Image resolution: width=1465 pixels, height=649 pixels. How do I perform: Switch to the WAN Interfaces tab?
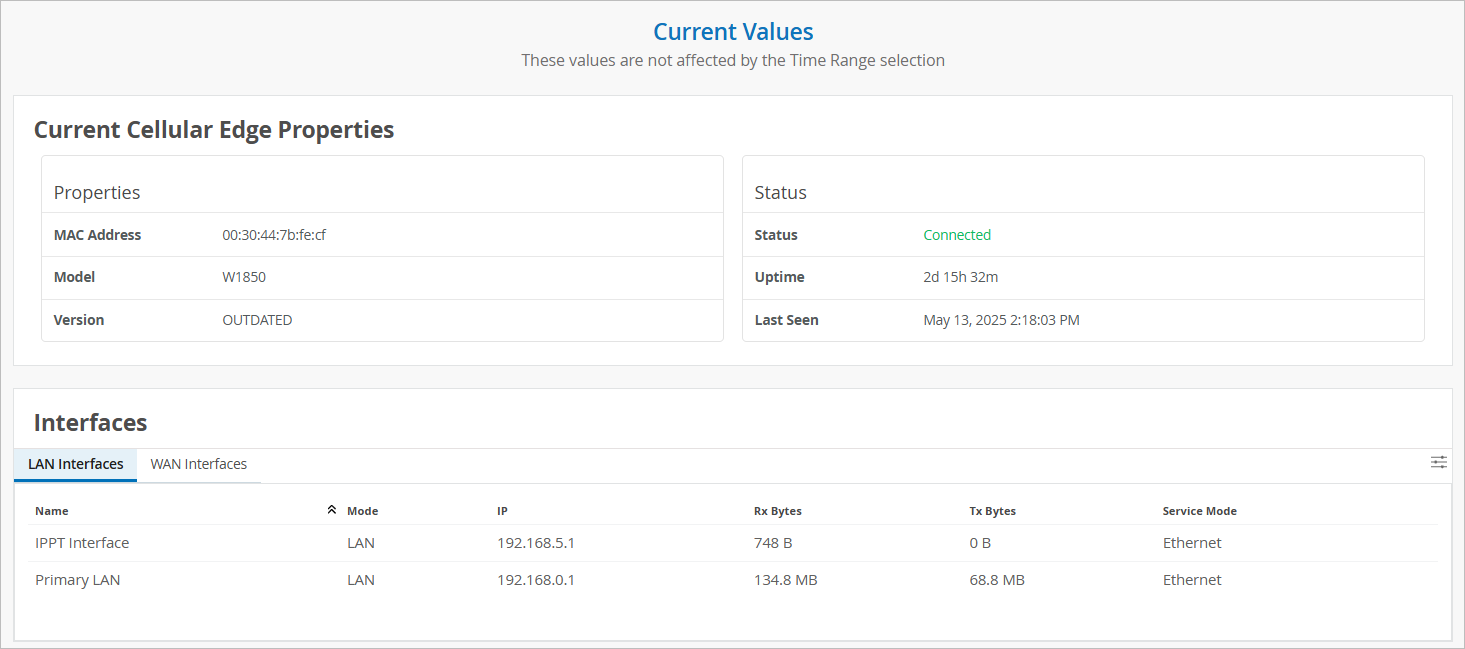click(198, 464)
